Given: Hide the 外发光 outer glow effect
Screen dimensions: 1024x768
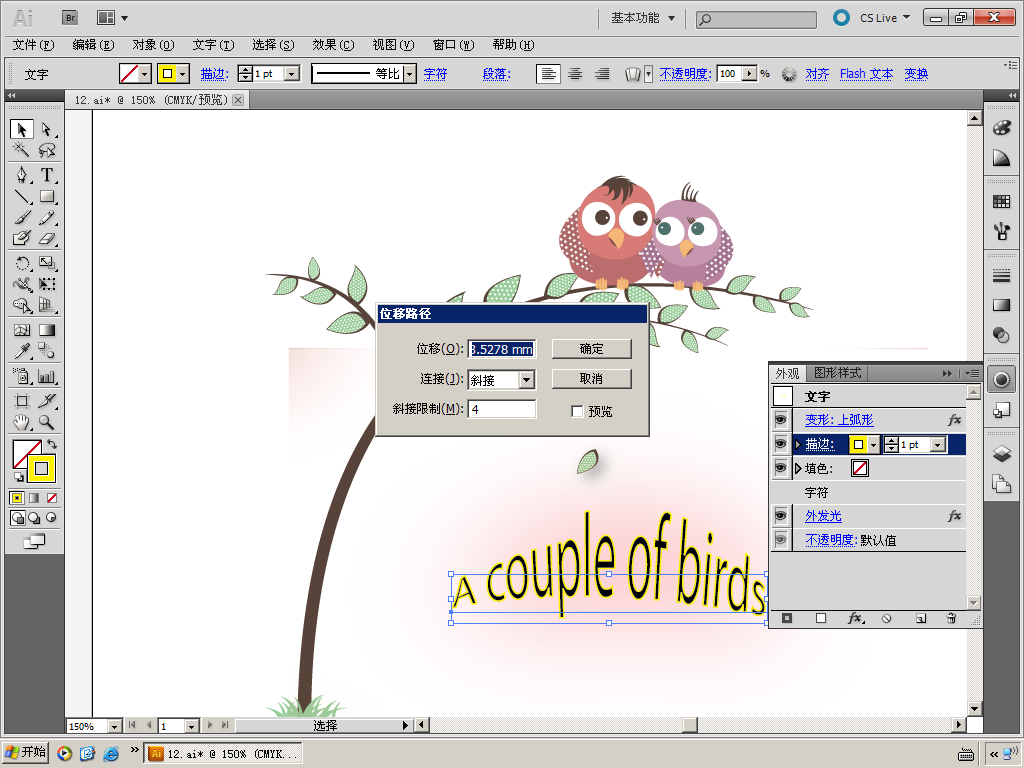Looking at the screenshot, I should click(x=781, y=516).
